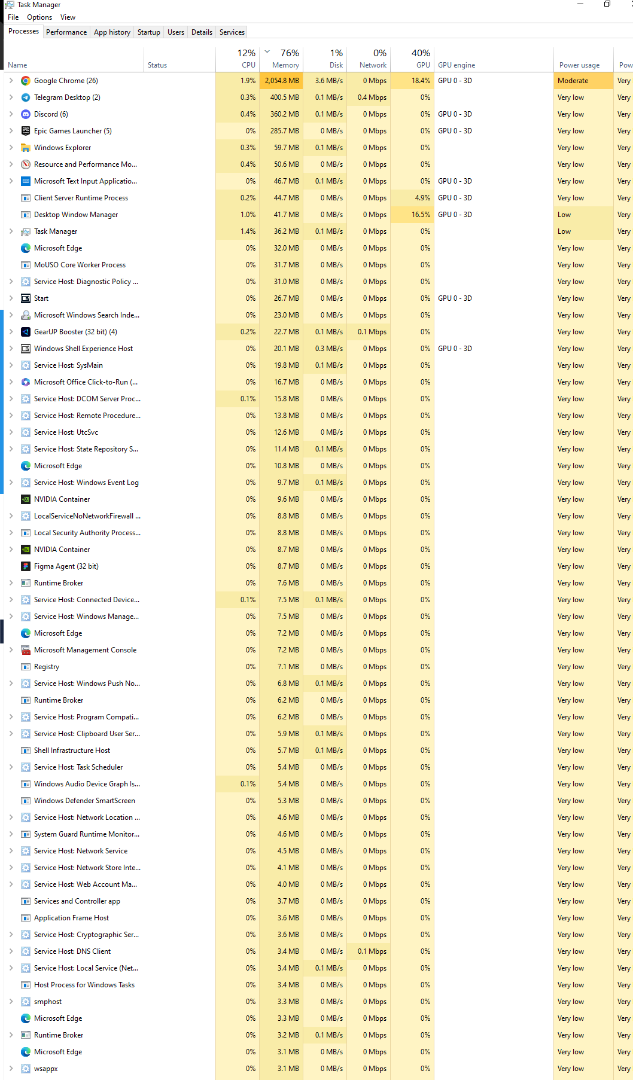Viewport: 633px width, 1080px height.
Task: Sort by the CPU column header
Action: pyautogui.click(x=237, y=59)
